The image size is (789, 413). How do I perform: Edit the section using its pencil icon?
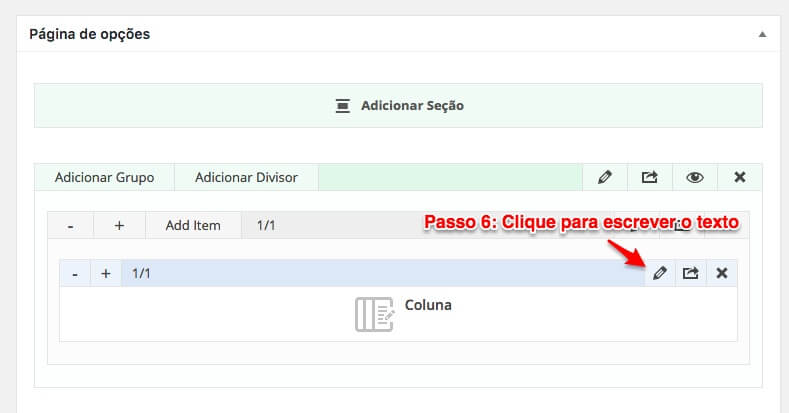tap(605, 177)
